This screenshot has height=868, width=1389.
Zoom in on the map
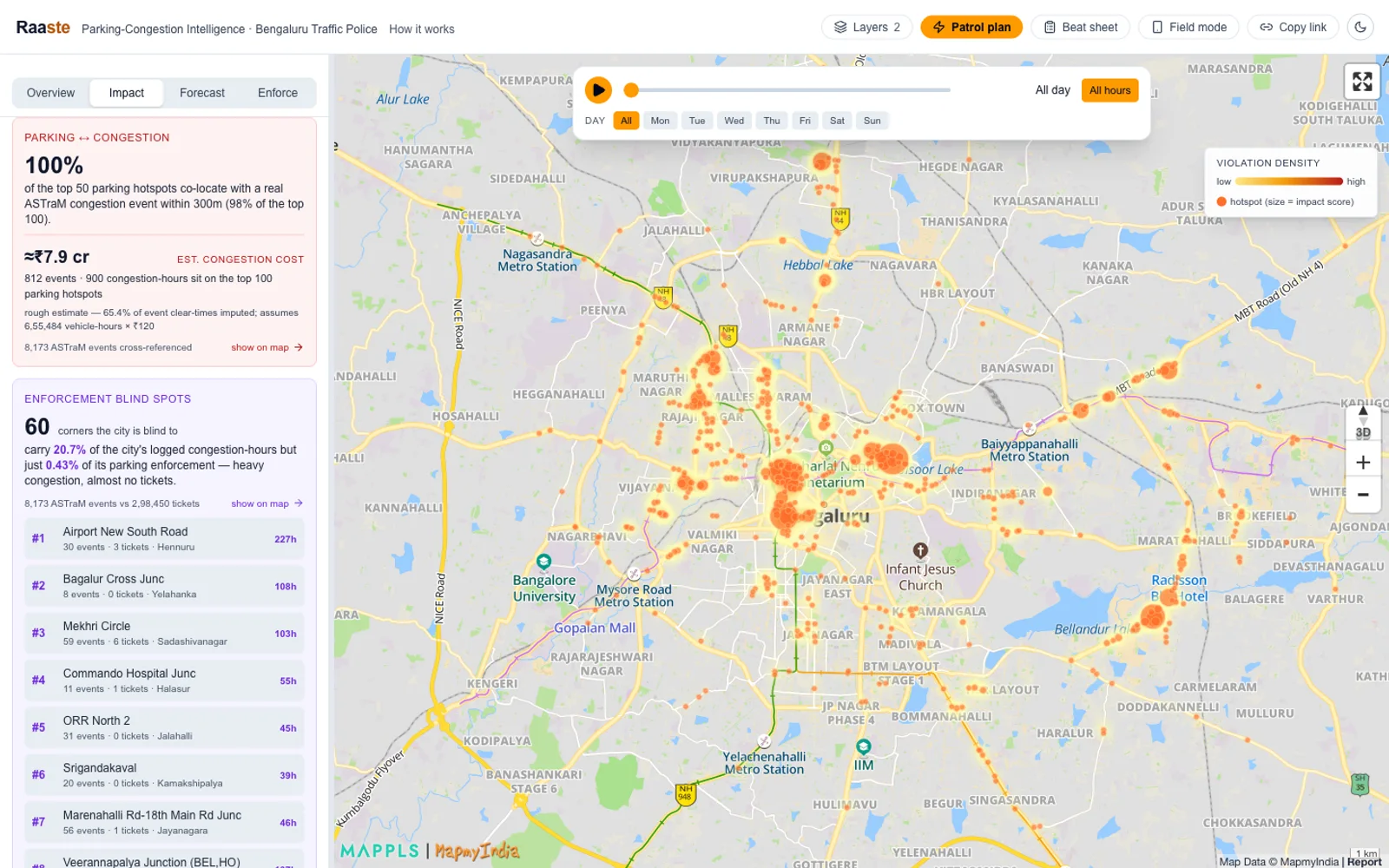(x=1363, y=463)
